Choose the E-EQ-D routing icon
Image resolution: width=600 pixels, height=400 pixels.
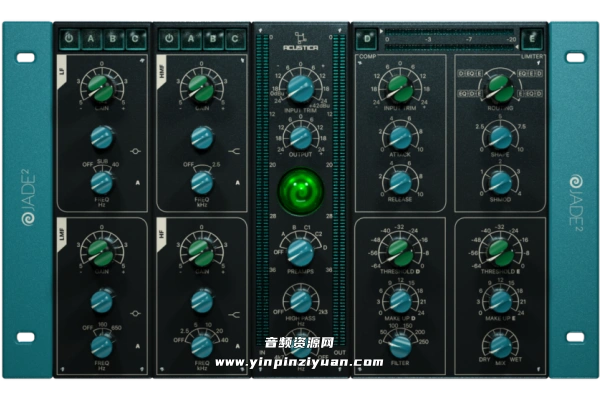point(530,93)
